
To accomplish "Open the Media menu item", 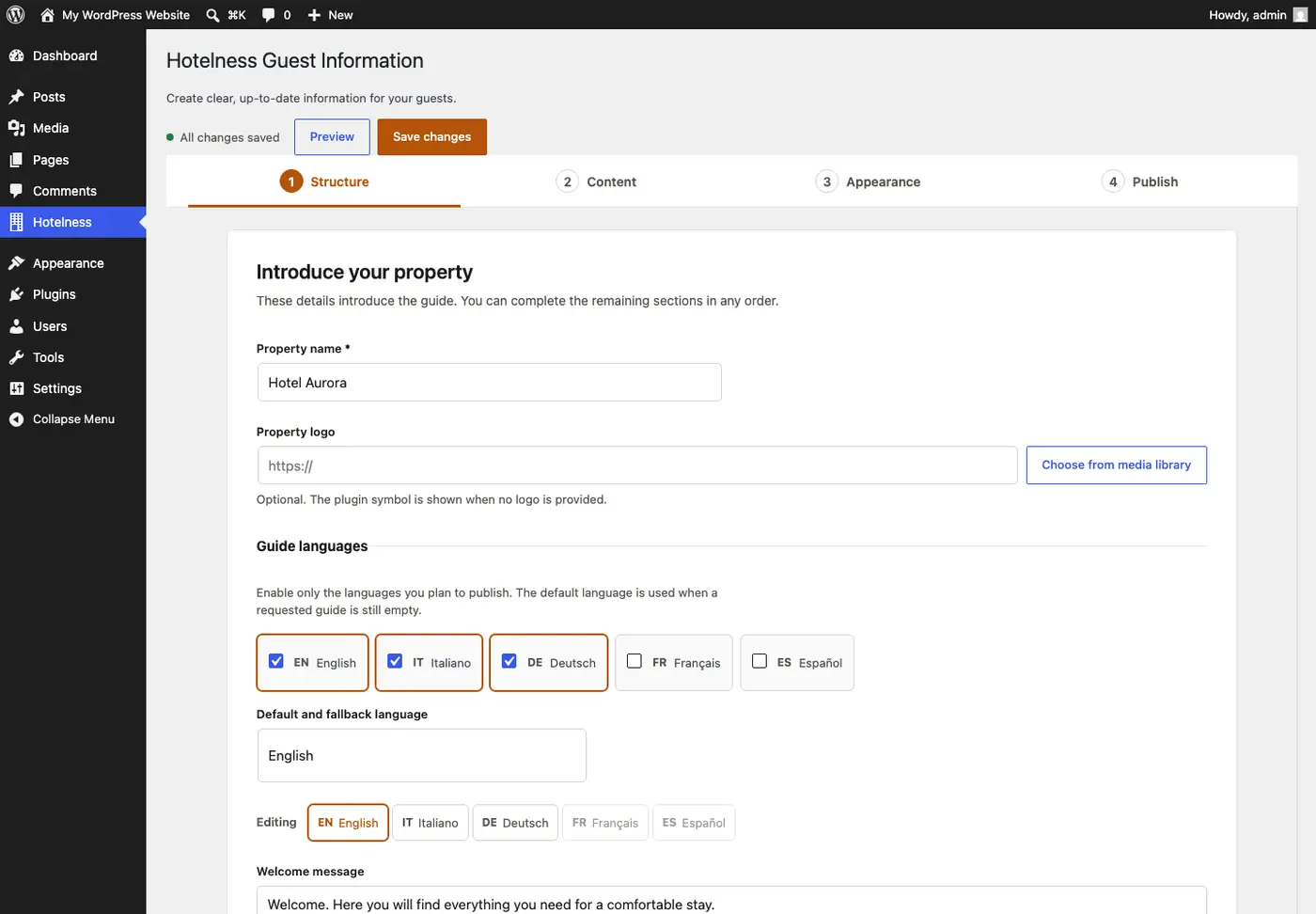I will pyautogui.click(x=73, y=128).
